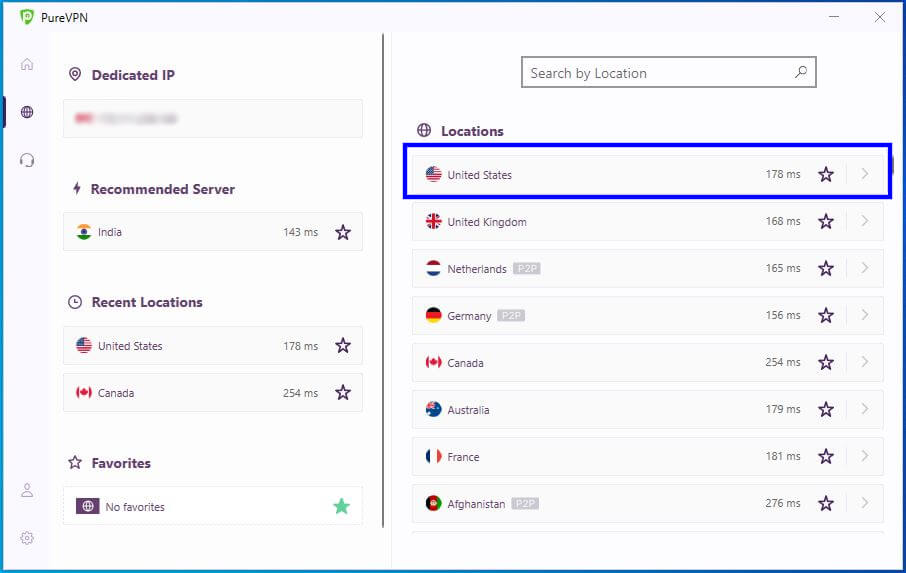Click the globe icon in No favorites row
Viewport: 906px width, 573px height.
pos(88,506)
